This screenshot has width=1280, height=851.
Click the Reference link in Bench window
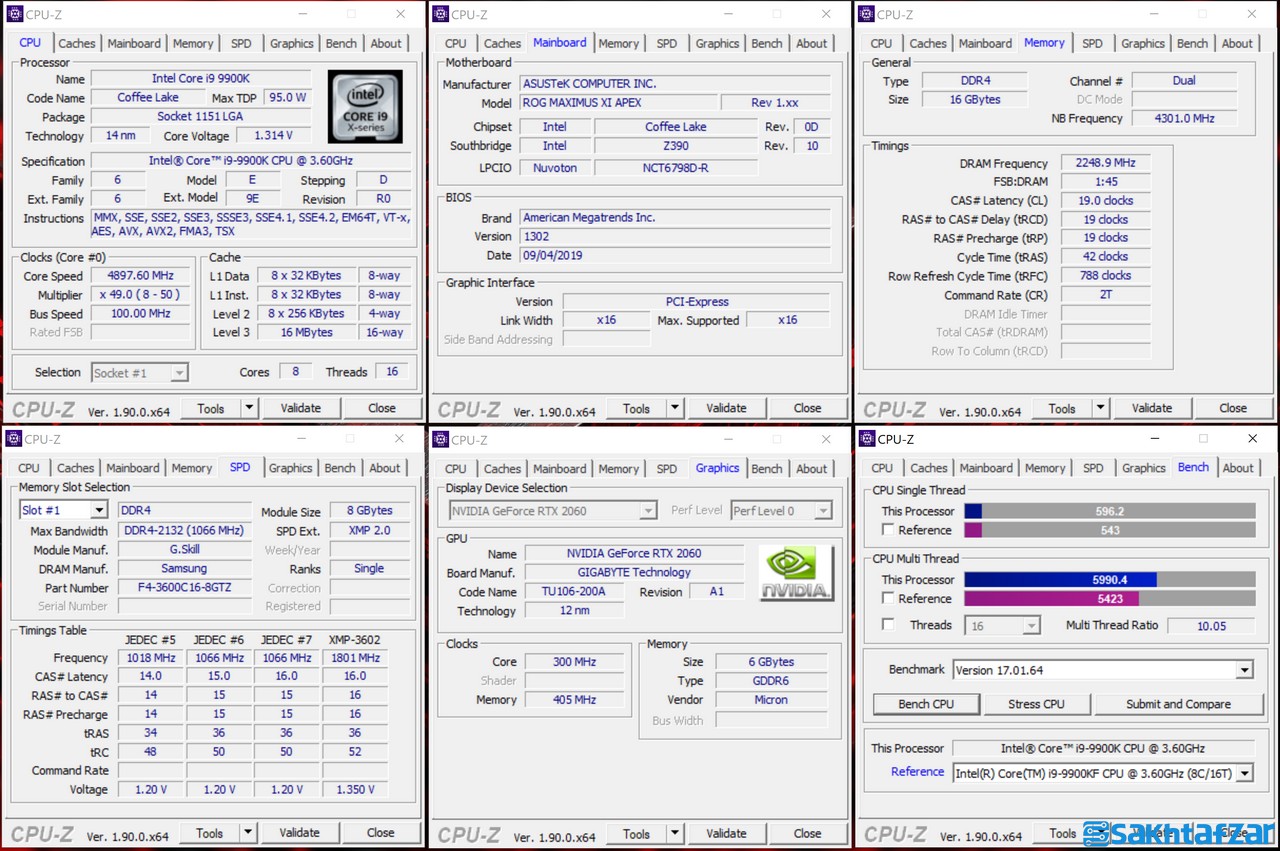point(917,772)
